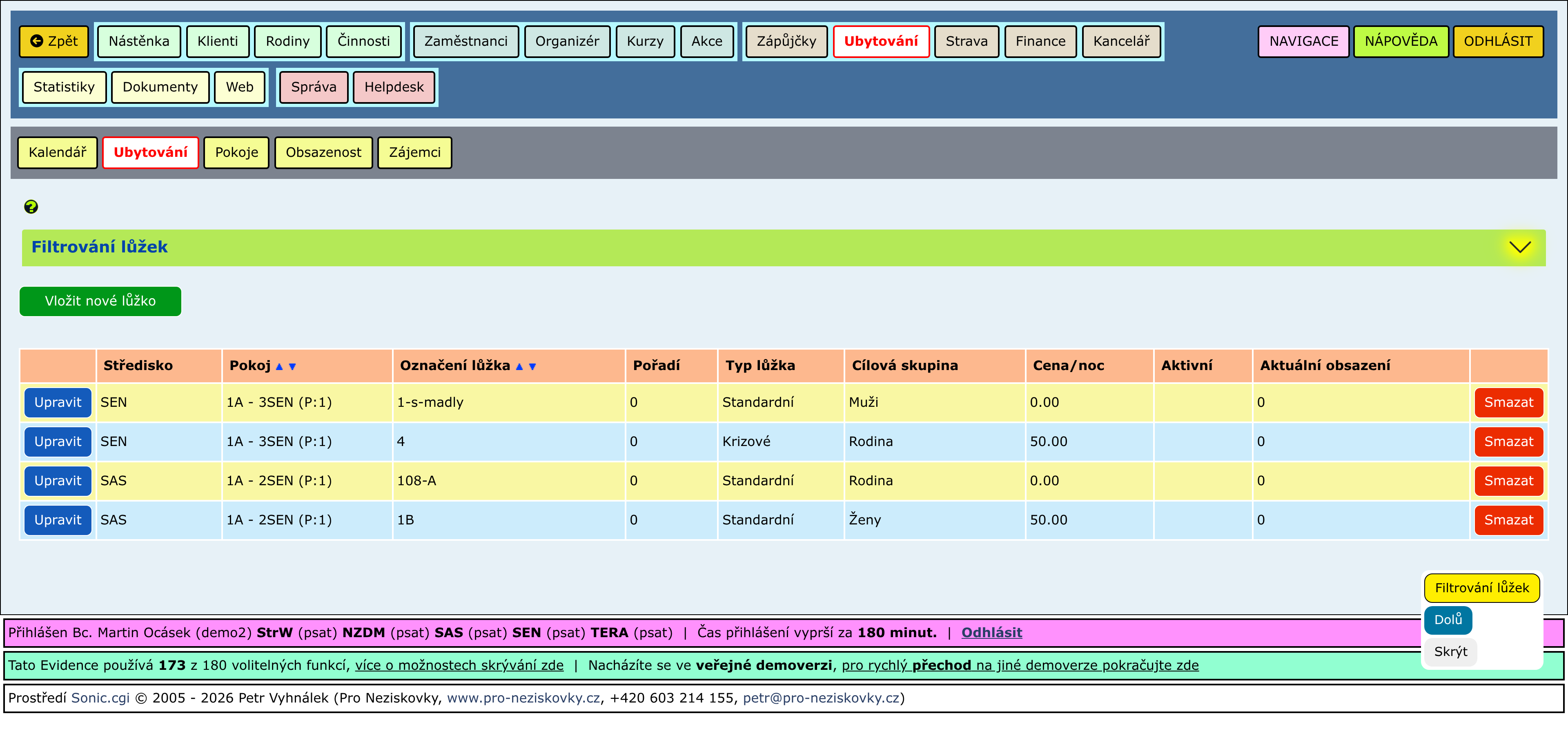Image resolution: width=1568 pixels, height=736 pixels.
Task: Open the Kalendář sub-tab
Action: (57, 152)
